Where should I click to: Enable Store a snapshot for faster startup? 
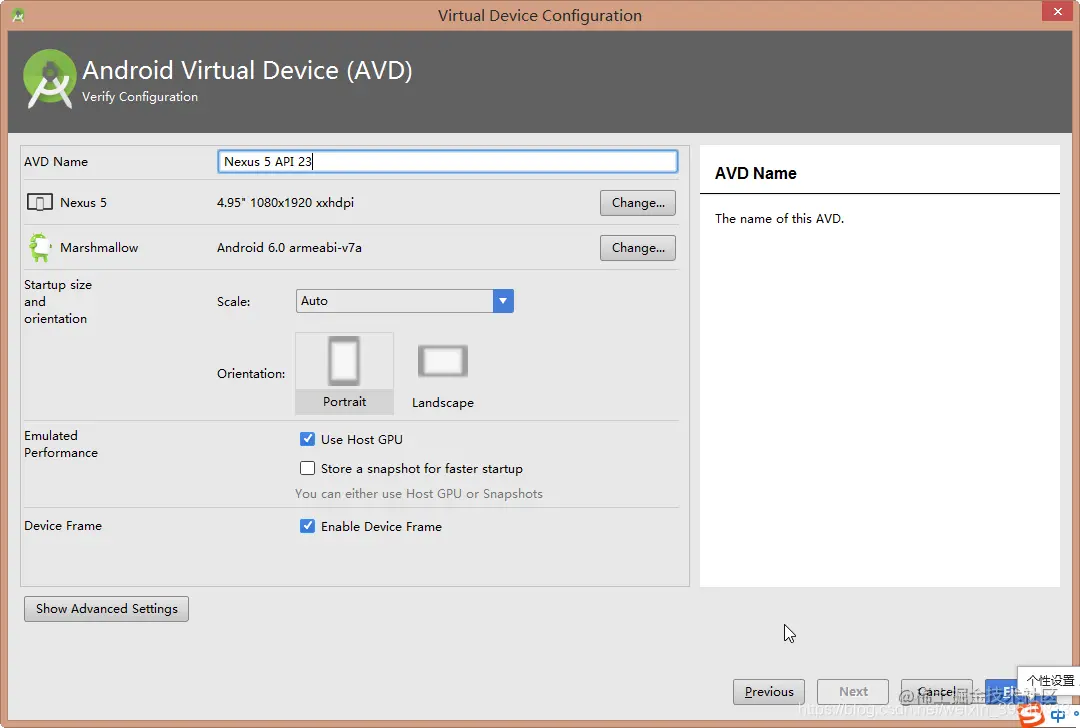pos(307,468)
